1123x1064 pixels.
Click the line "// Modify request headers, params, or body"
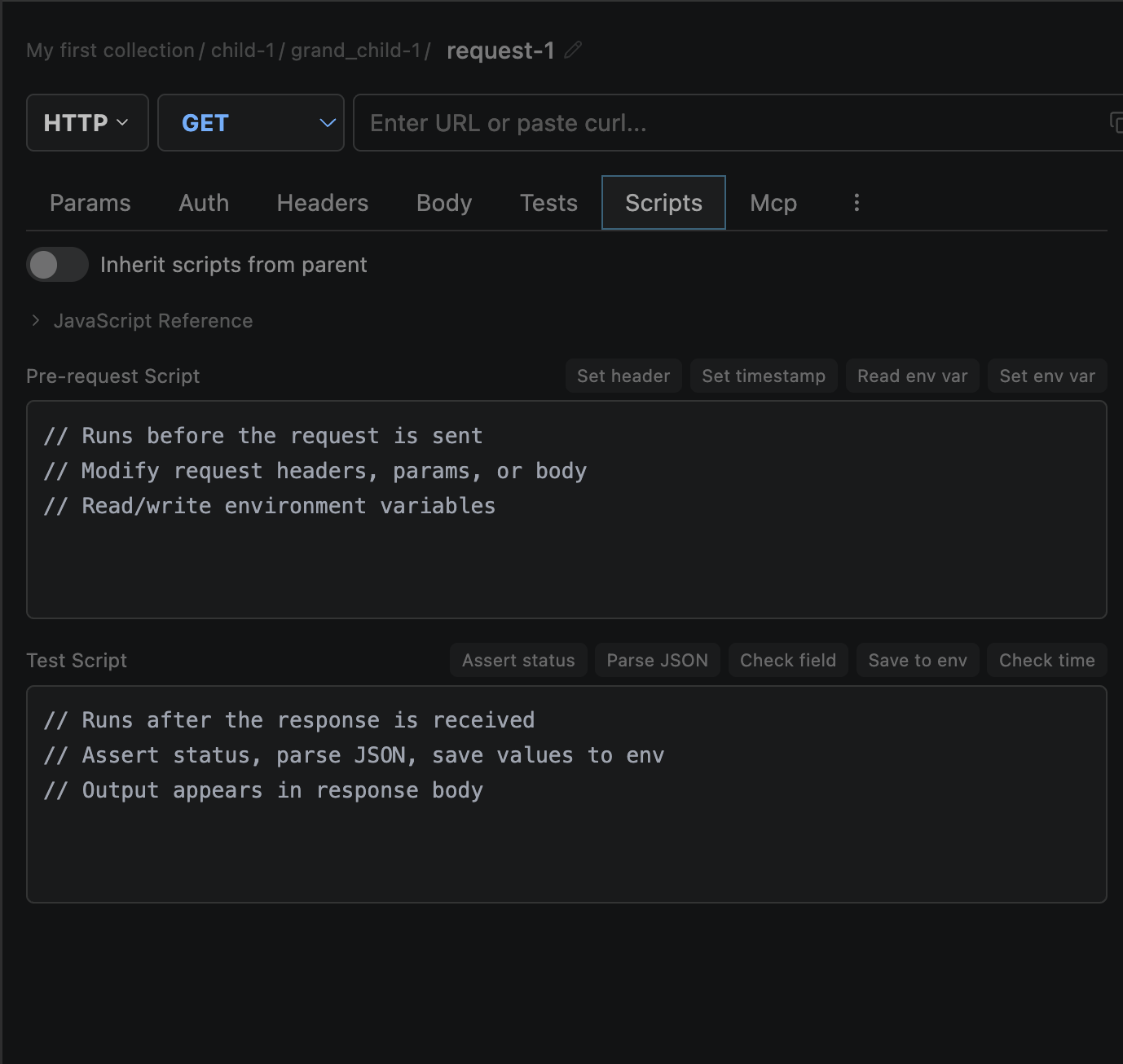click(x=315, y=471)
